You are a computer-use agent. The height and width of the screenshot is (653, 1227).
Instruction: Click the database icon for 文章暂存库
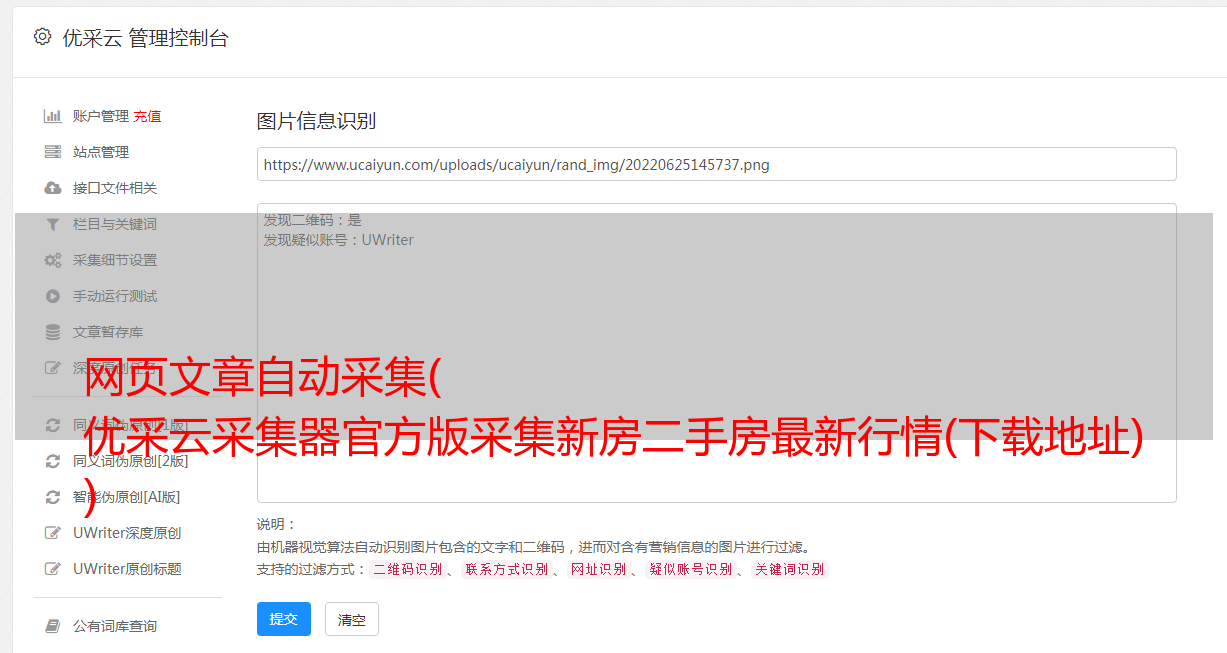coord(53,332)
